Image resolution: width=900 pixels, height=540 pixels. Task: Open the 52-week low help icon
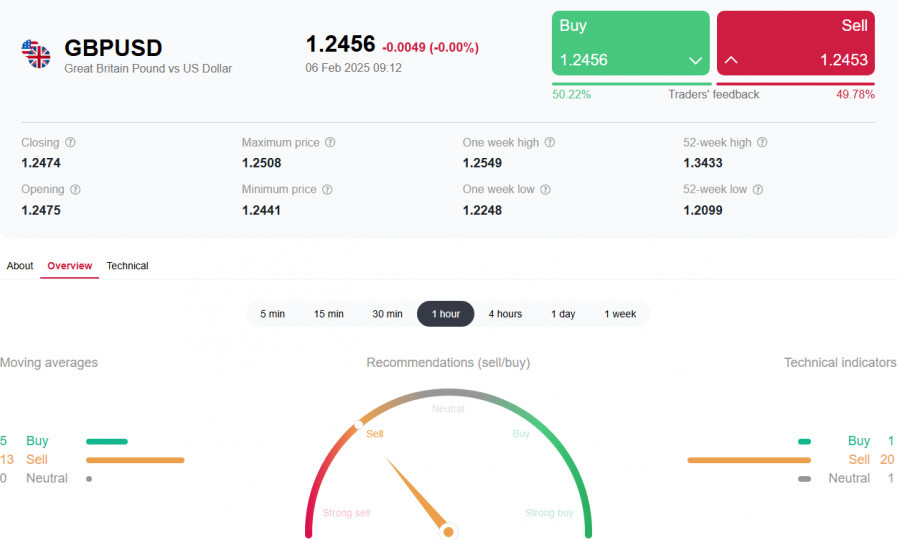758,189
